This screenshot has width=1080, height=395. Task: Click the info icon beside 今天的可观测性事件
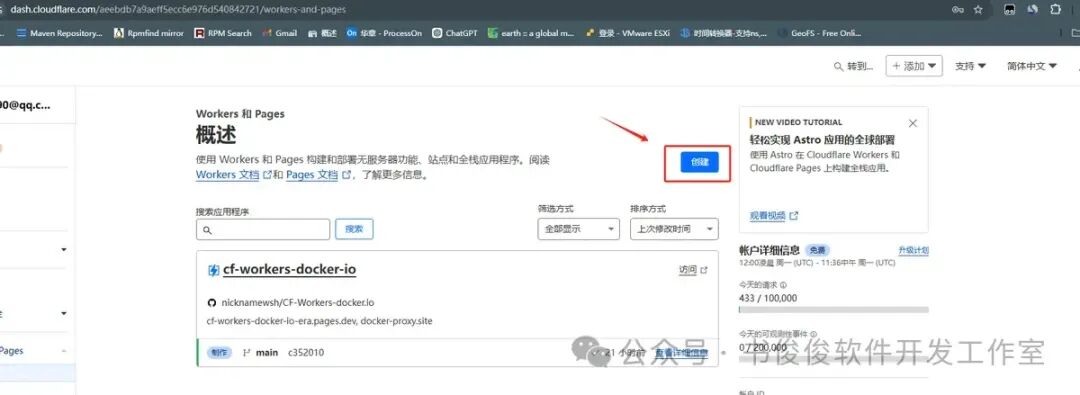(813, 334)
